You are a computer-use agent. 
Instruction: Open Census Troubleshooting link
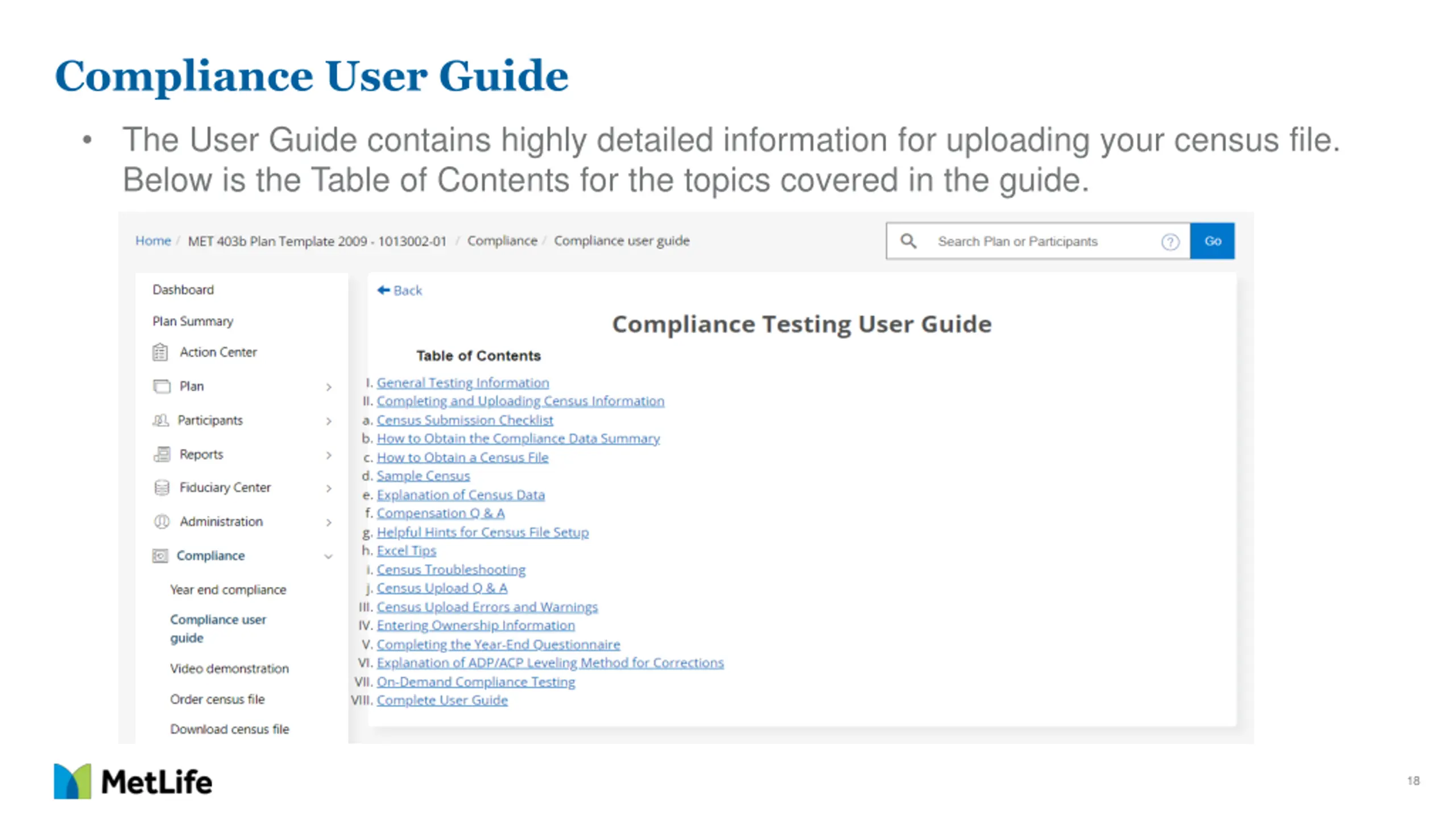pyautogui.click(x=451, y=569)
